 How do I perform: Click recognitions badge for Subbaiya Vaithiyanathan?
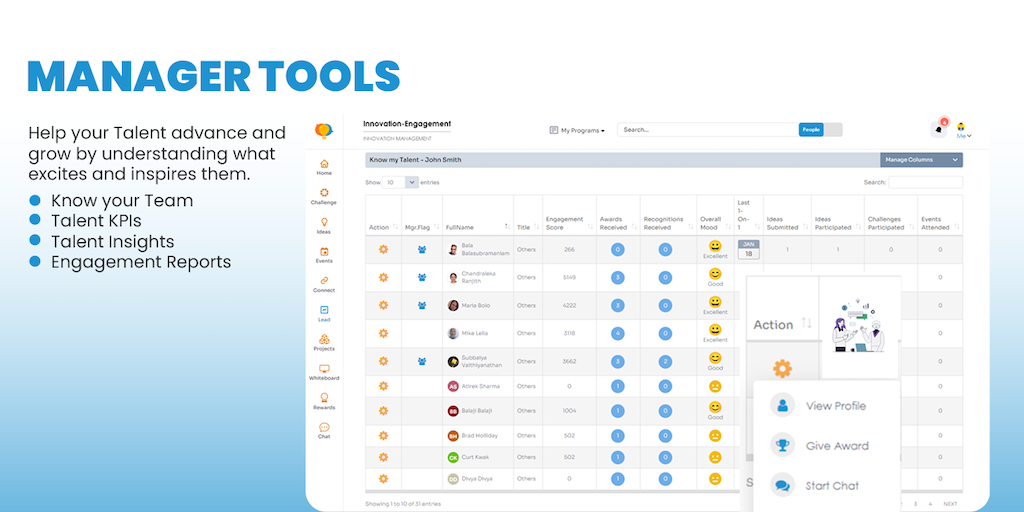[665, 361]
